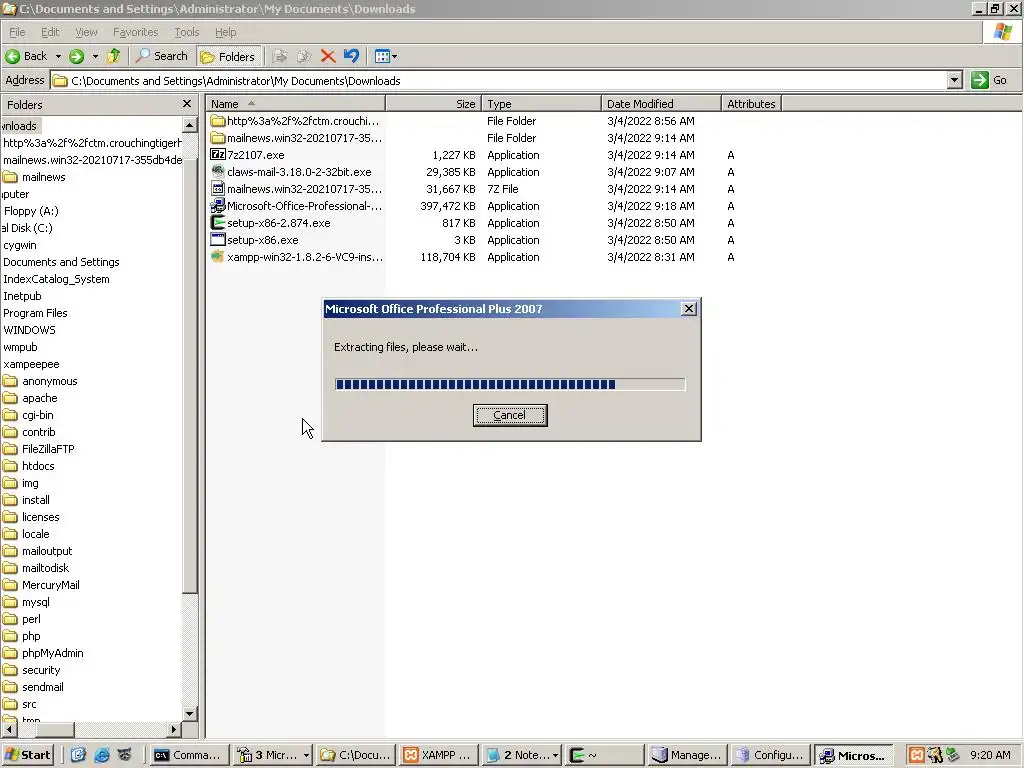Open the File menu
This screenshot has width=1024, height=768.
point(17,32)
